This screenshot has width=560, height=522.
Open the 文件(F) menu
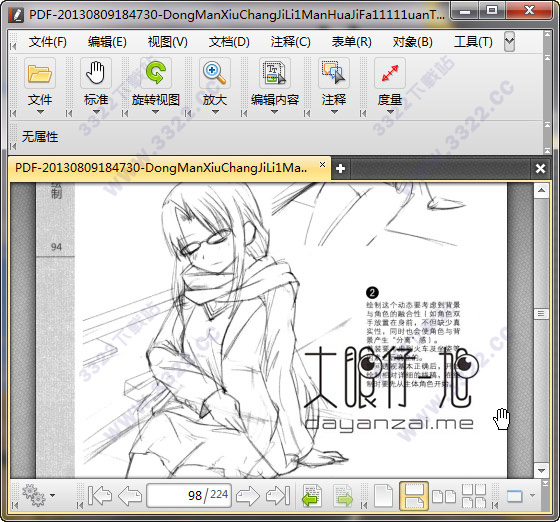pyautogui.click(x=48, y=42)
